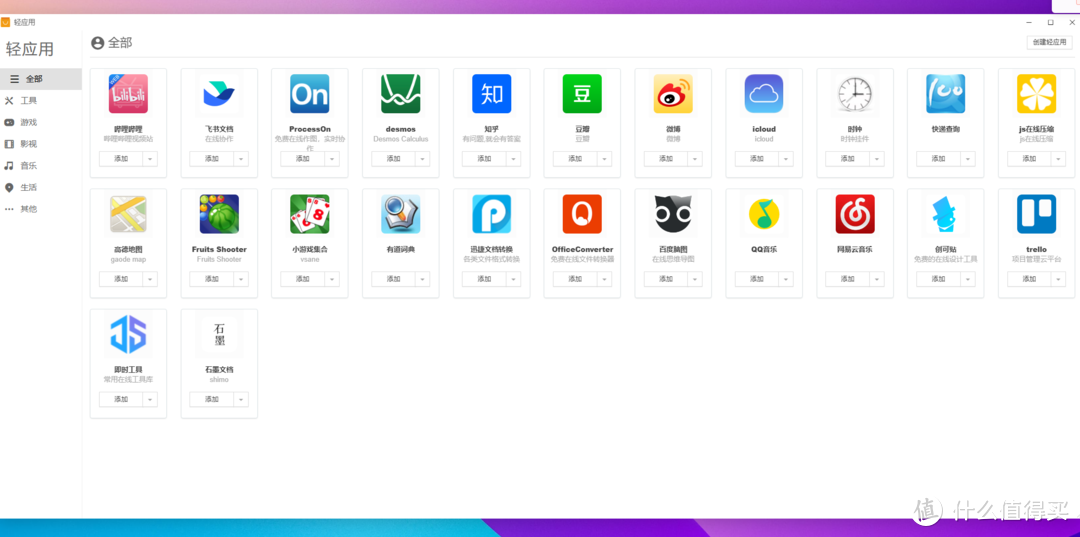Select the 微博 app icon
This screenshot has width=1080, height=537.
tap(673, 94)
